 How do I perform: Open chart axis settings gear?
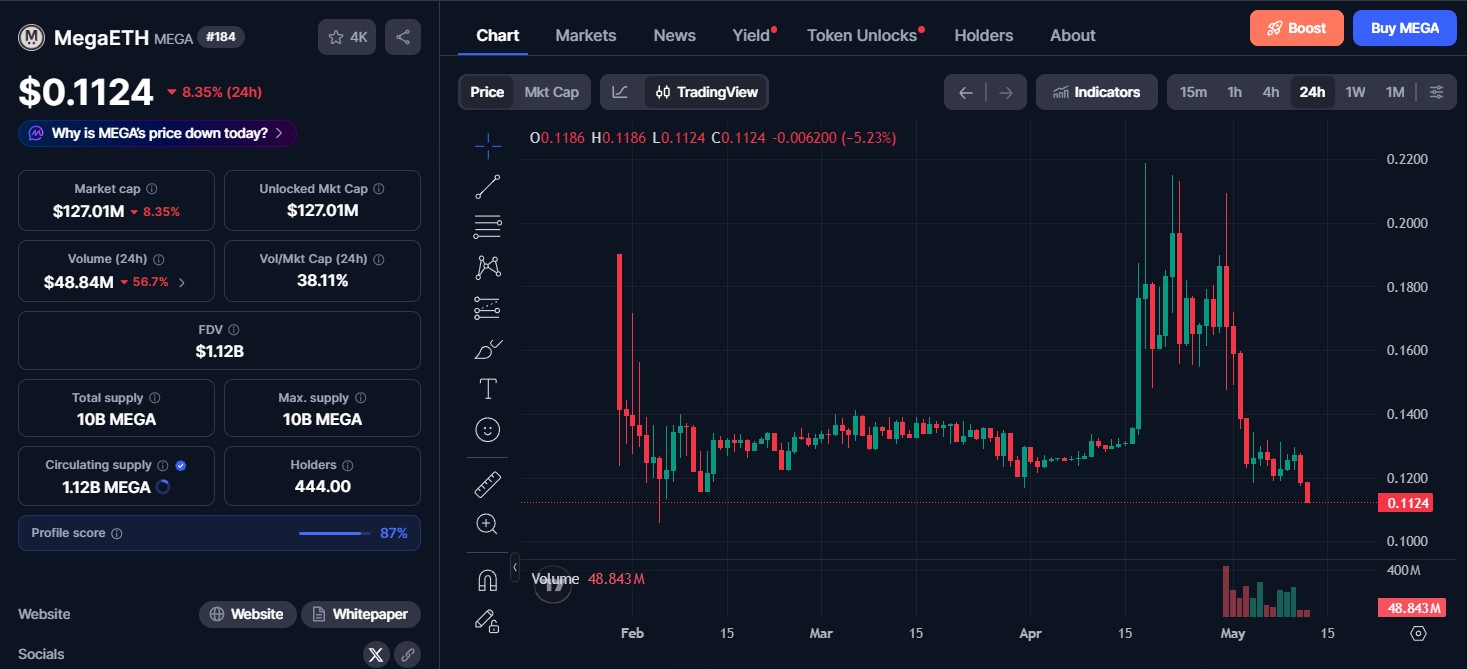[1417, 633]
